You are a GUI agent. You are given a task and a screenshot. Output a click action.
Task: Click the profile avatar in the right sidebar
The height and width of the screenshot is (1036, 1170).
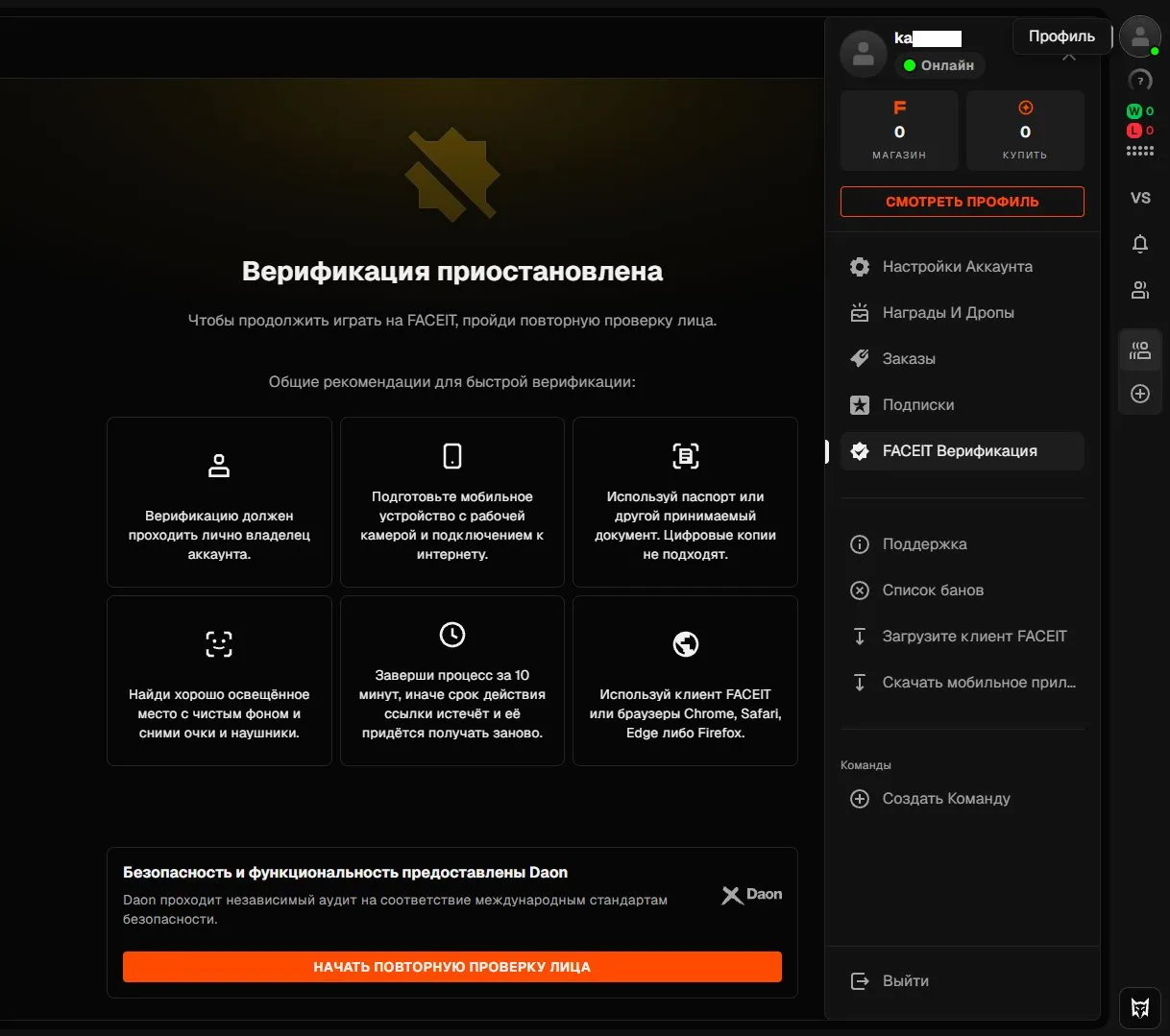[x=1140, y=37]
